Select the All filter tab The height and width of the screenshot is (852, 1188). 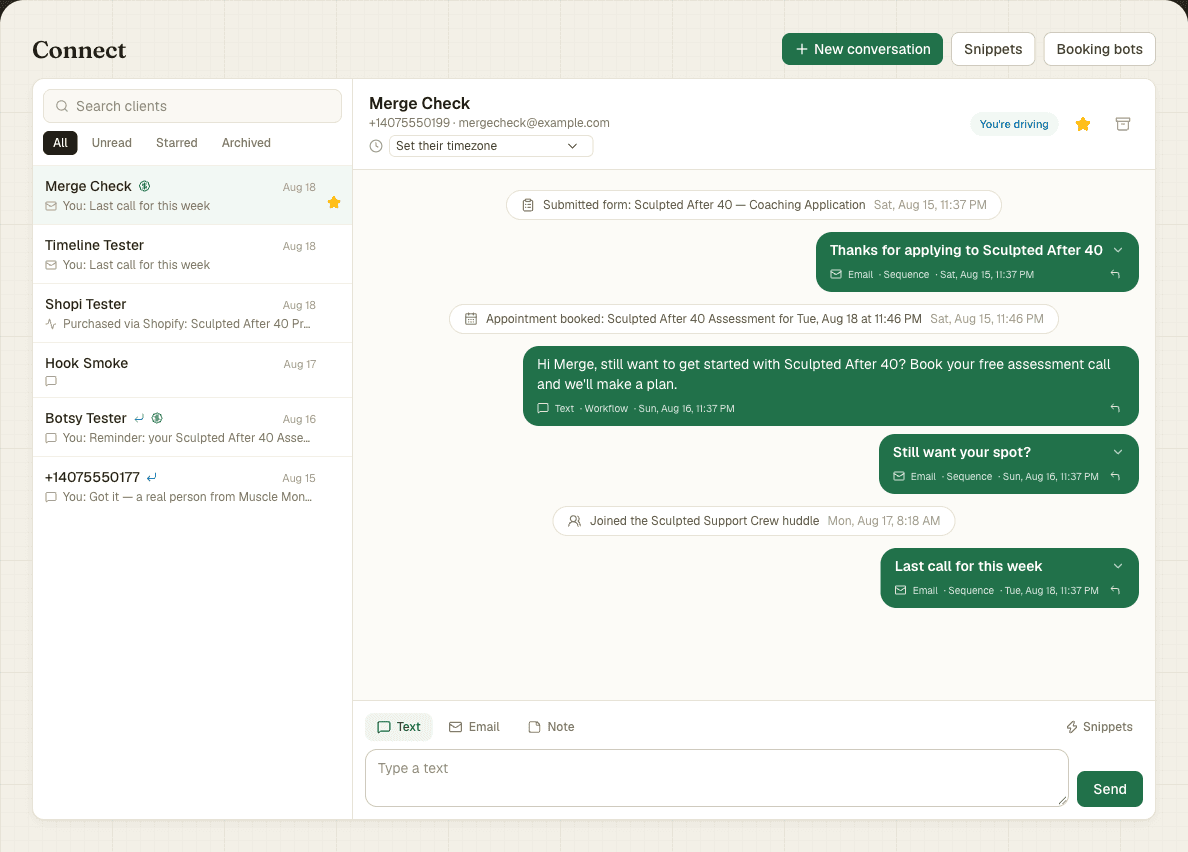[61, 142]
